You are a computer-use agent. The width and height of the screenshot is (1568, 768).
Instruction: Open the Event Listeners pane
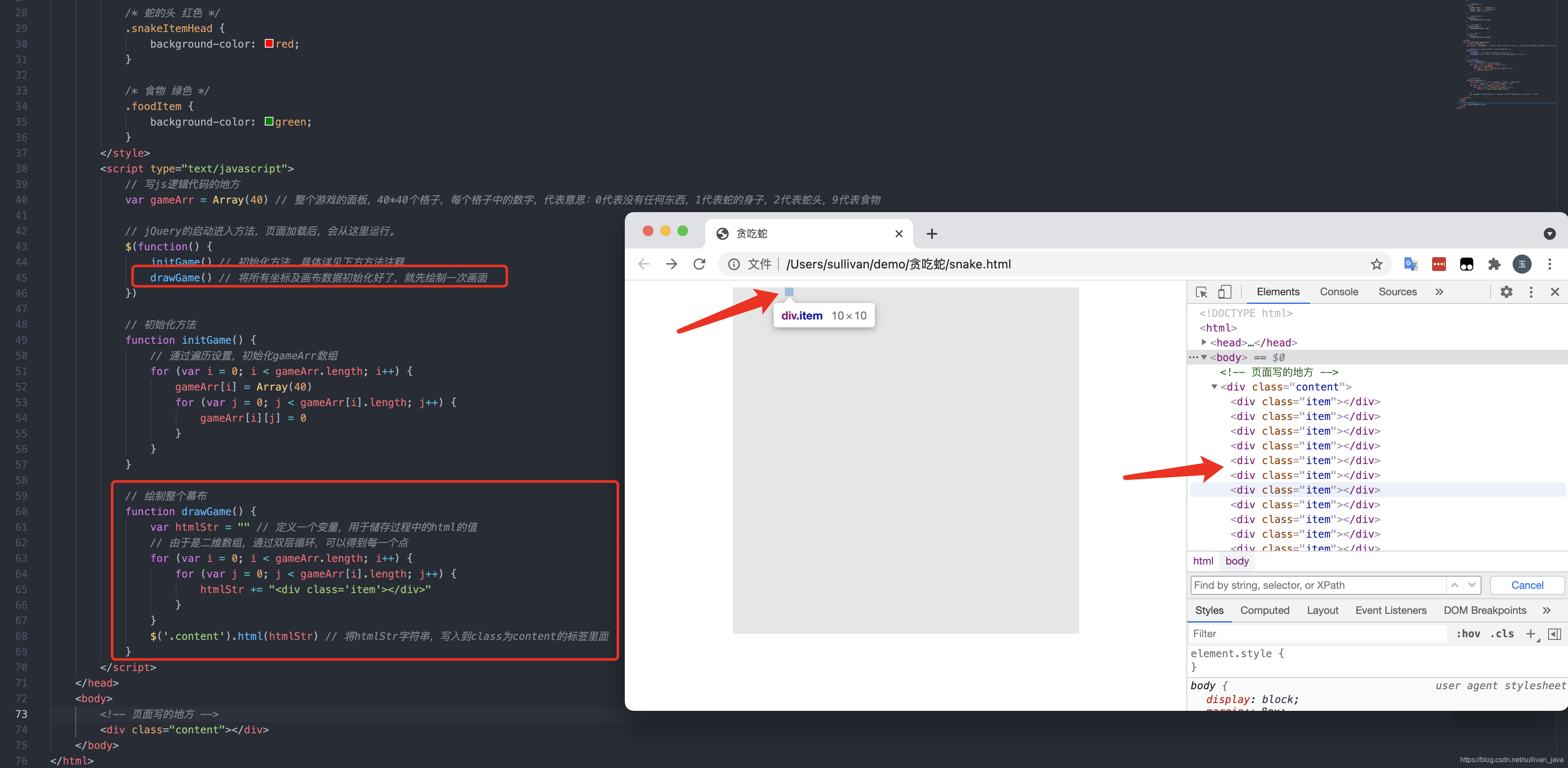[1390, 610]
